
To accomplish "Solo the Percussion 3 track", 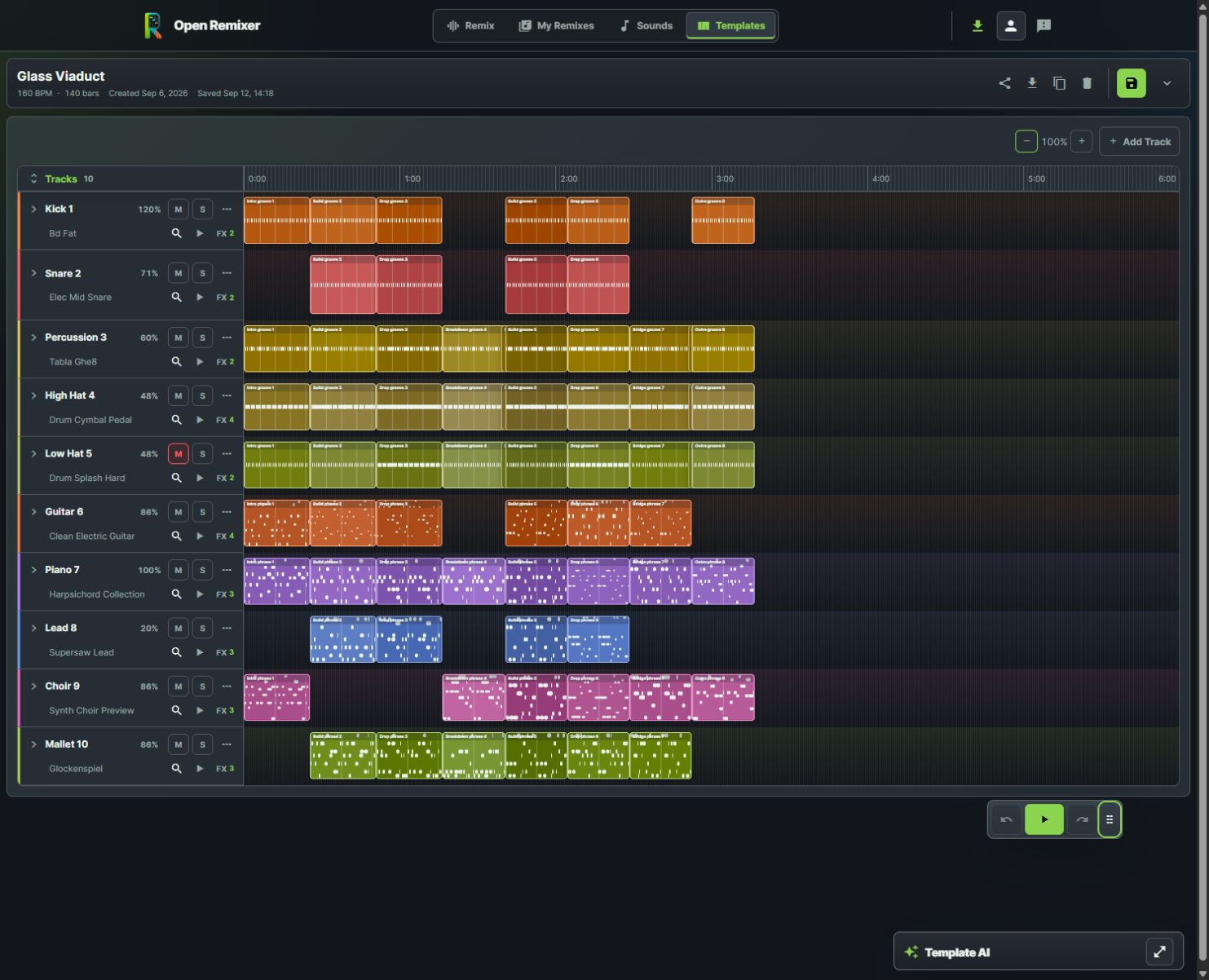I will point(202,338).
